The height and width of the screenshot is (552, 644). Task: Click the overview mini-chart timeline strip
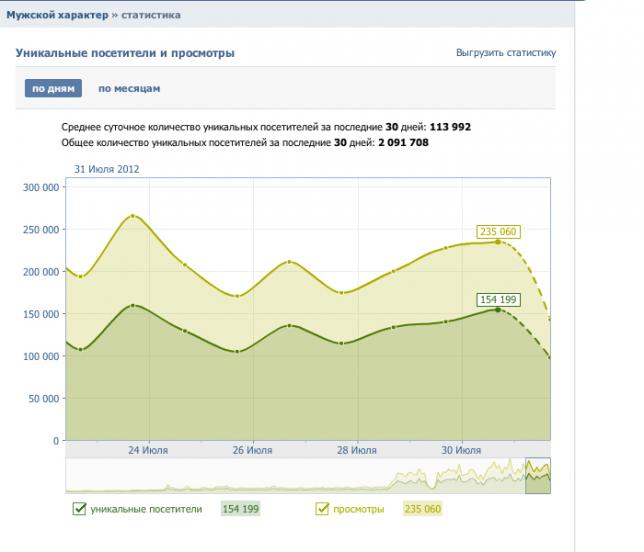[300, 476]
